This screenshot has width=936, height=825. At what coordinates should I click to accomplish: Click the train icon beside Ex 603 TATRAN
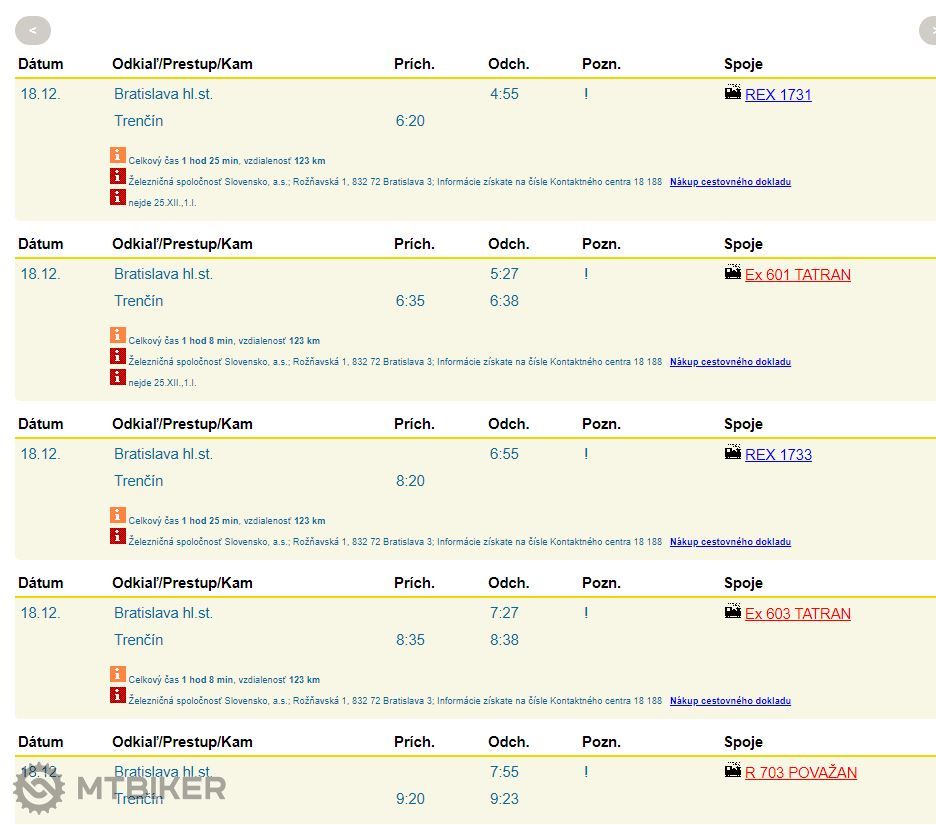coord(733,612)
